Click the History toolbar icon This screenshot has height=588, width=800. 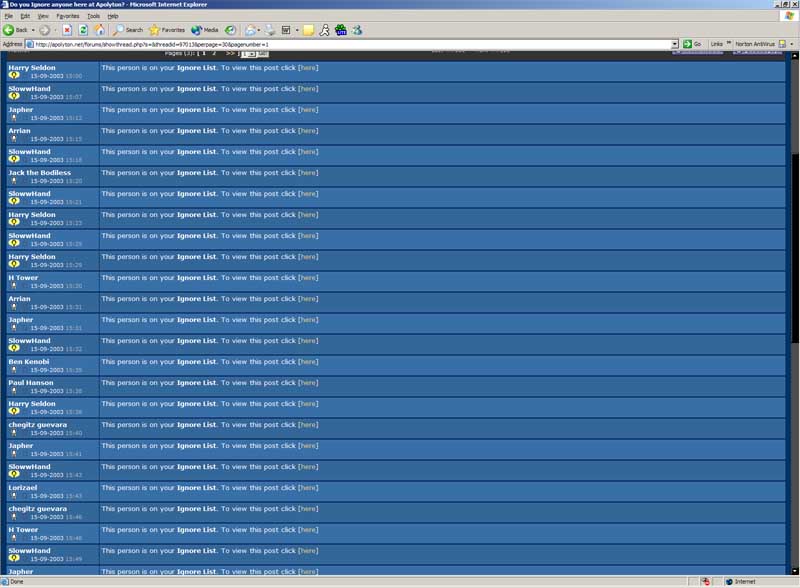point(231,30)
